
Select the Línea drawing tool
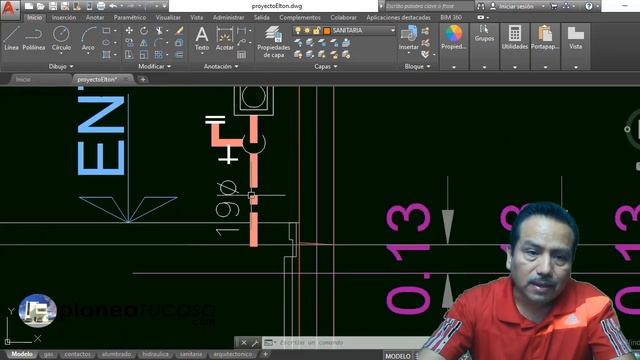point(11,38)
